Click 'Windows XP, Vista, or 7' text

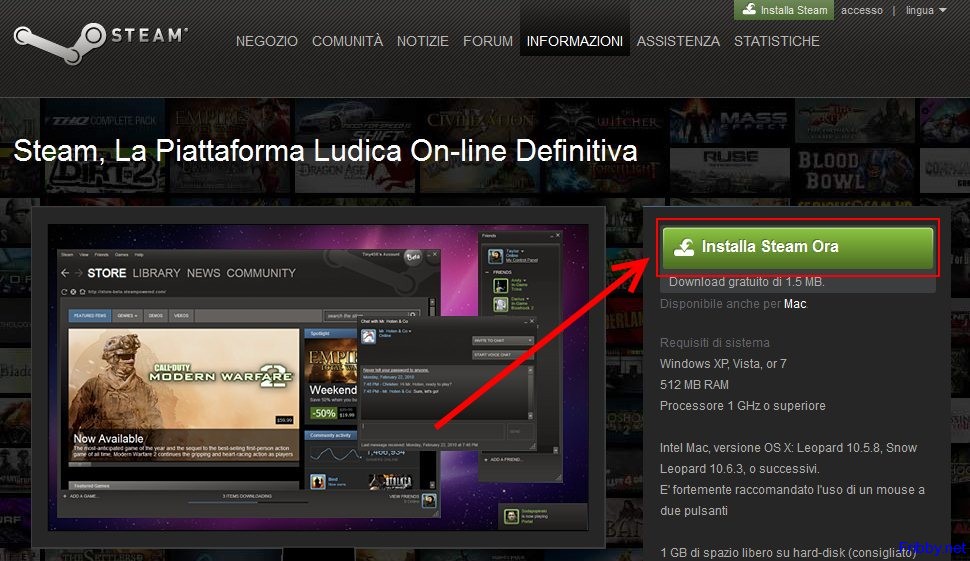coord(723,364)
